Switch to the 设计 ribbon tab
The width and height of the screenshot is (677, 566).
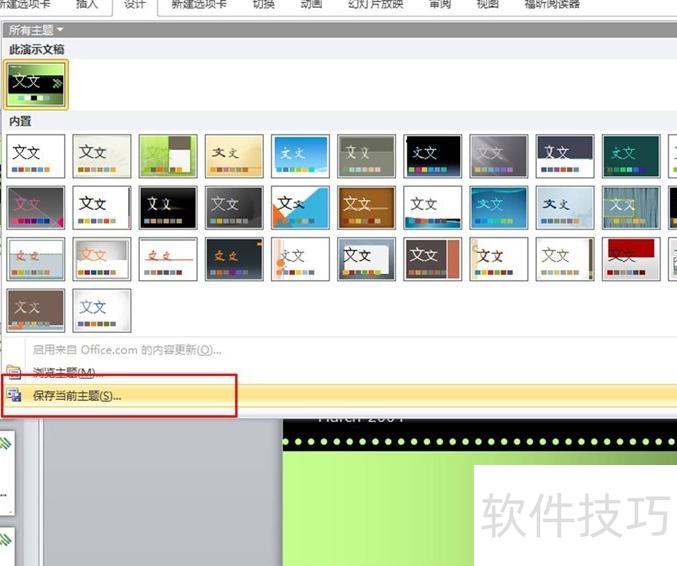[x=135, y=5]
